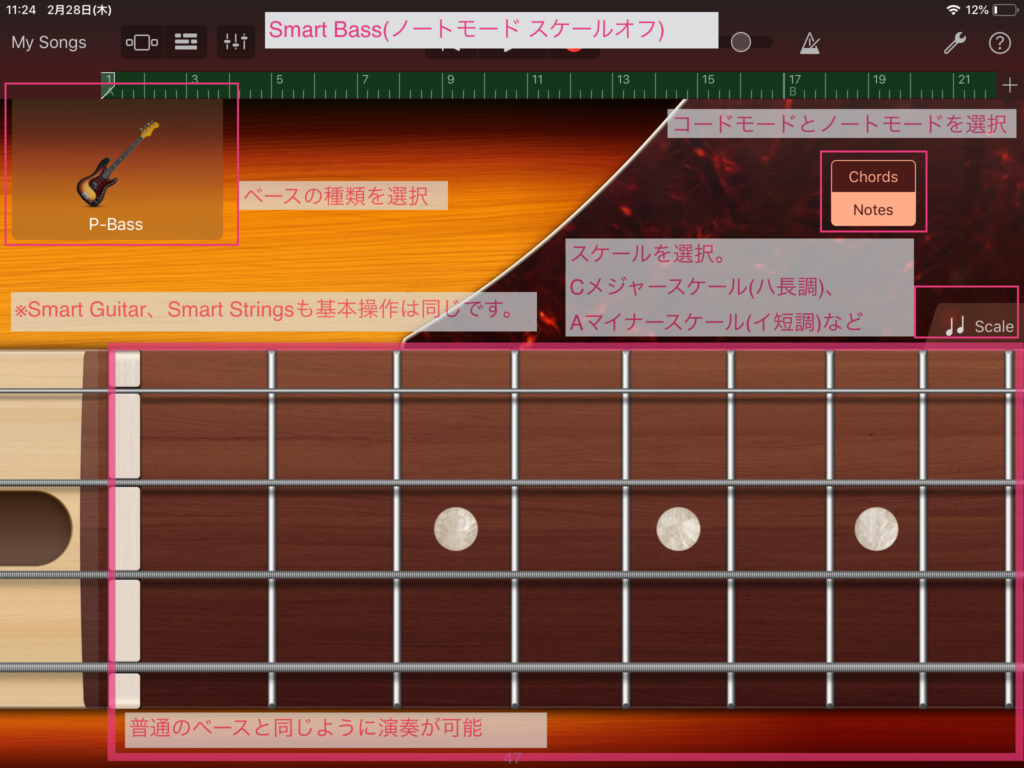Switch to Chords mode

pos(872,176)
